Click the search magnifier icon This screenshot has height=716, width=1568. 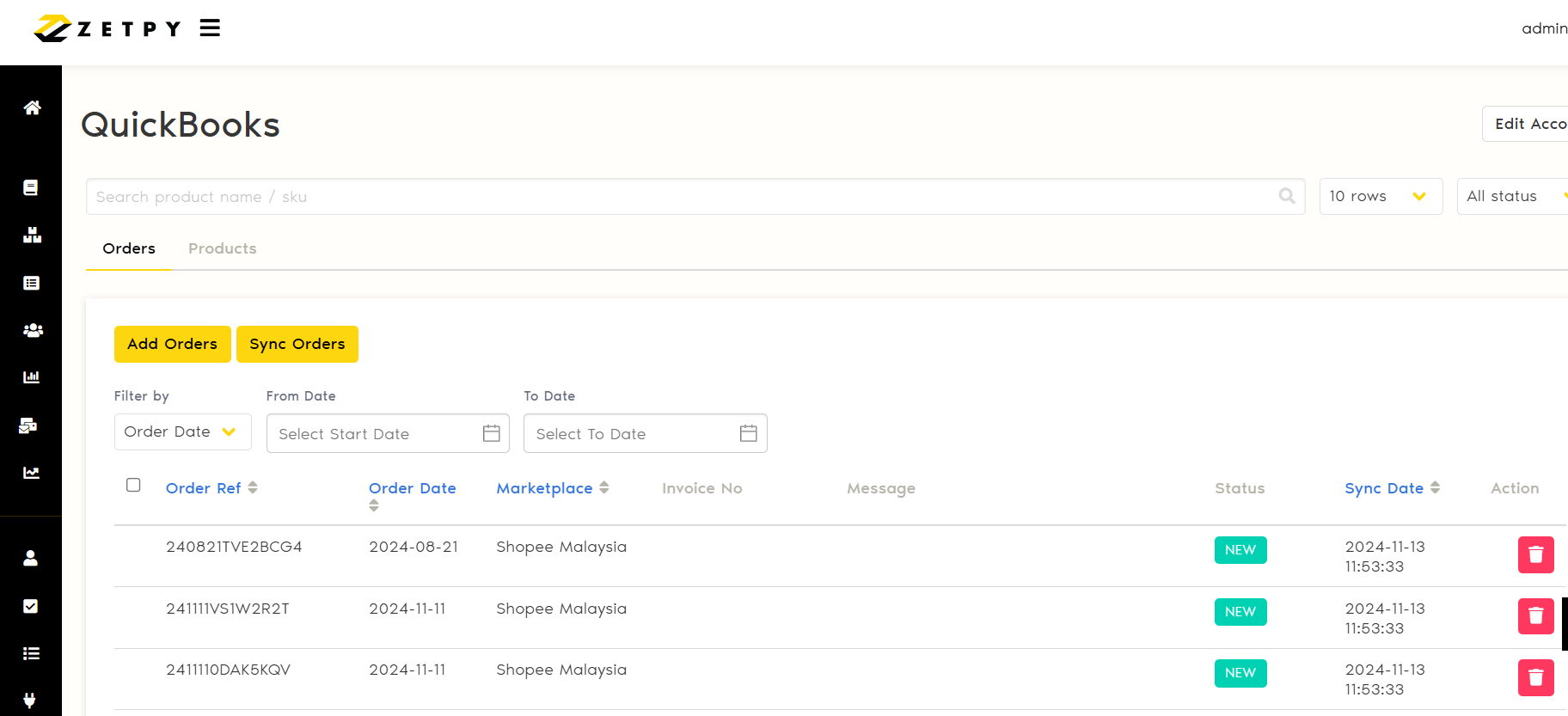click(x=1286, y=196)
